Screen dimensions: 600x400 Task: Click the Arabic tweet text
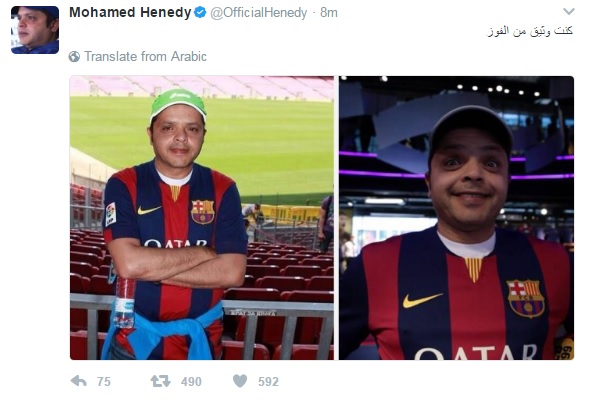pos(530,31)
